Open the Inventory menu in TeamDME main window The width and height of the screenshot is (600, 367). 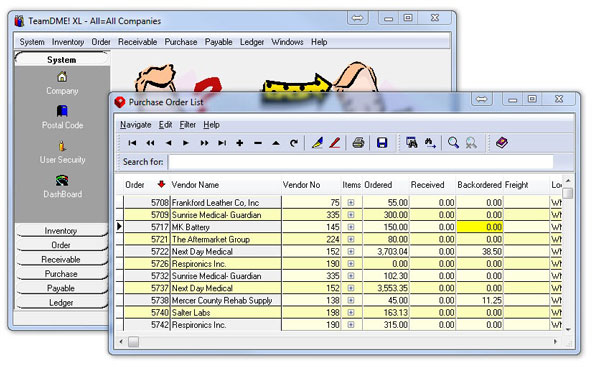(68, 42)
